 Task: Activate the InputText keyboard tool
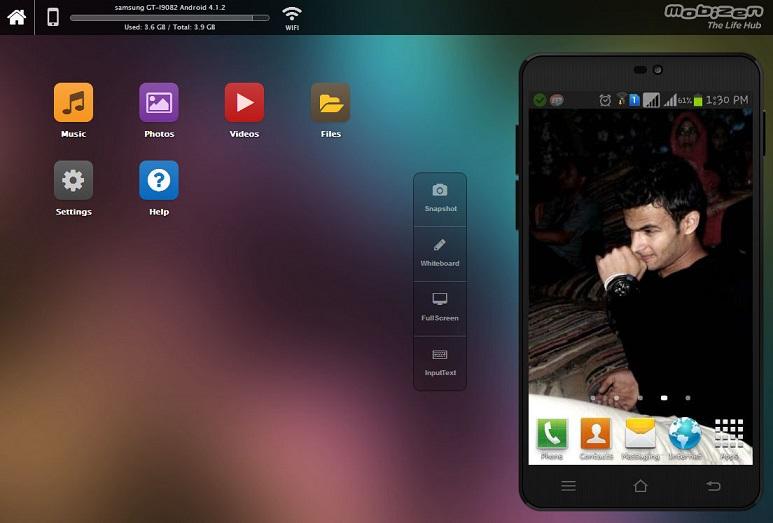pyautogui.click(x=440, y=361)
